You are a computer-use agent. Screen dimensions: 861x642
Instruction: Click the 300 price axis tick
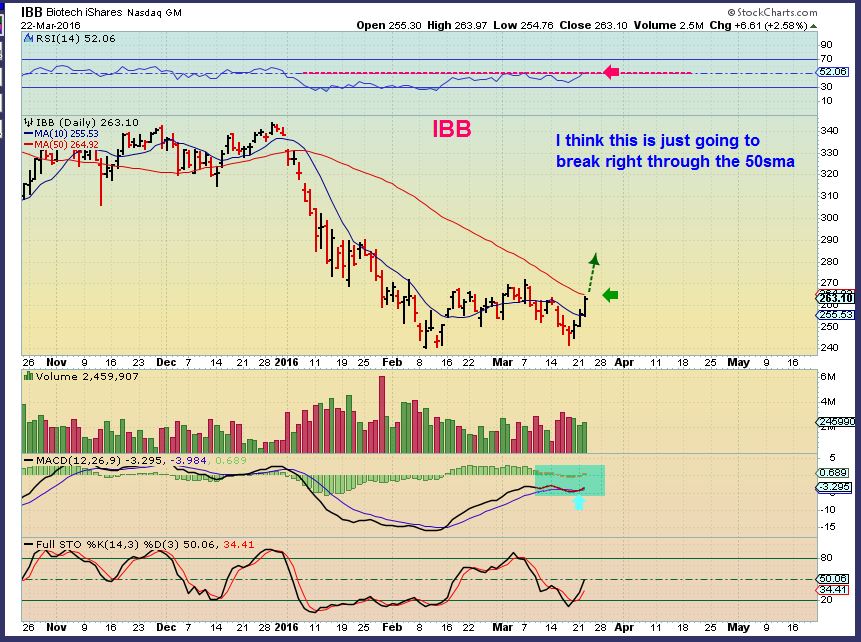click(829, 217)
